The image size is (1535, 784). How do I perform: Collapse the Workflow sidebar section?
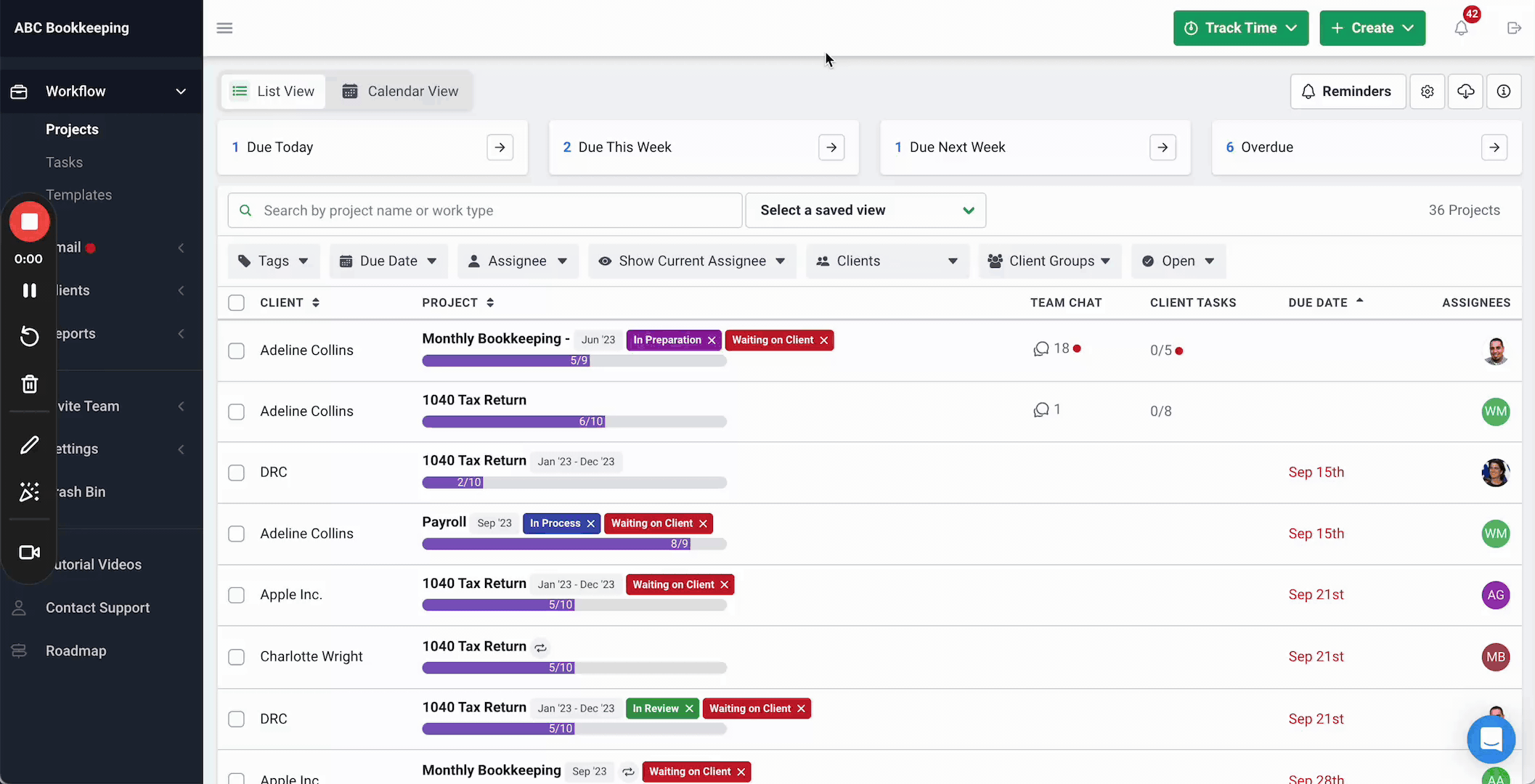pyautogui.click(x=102, y=91)
